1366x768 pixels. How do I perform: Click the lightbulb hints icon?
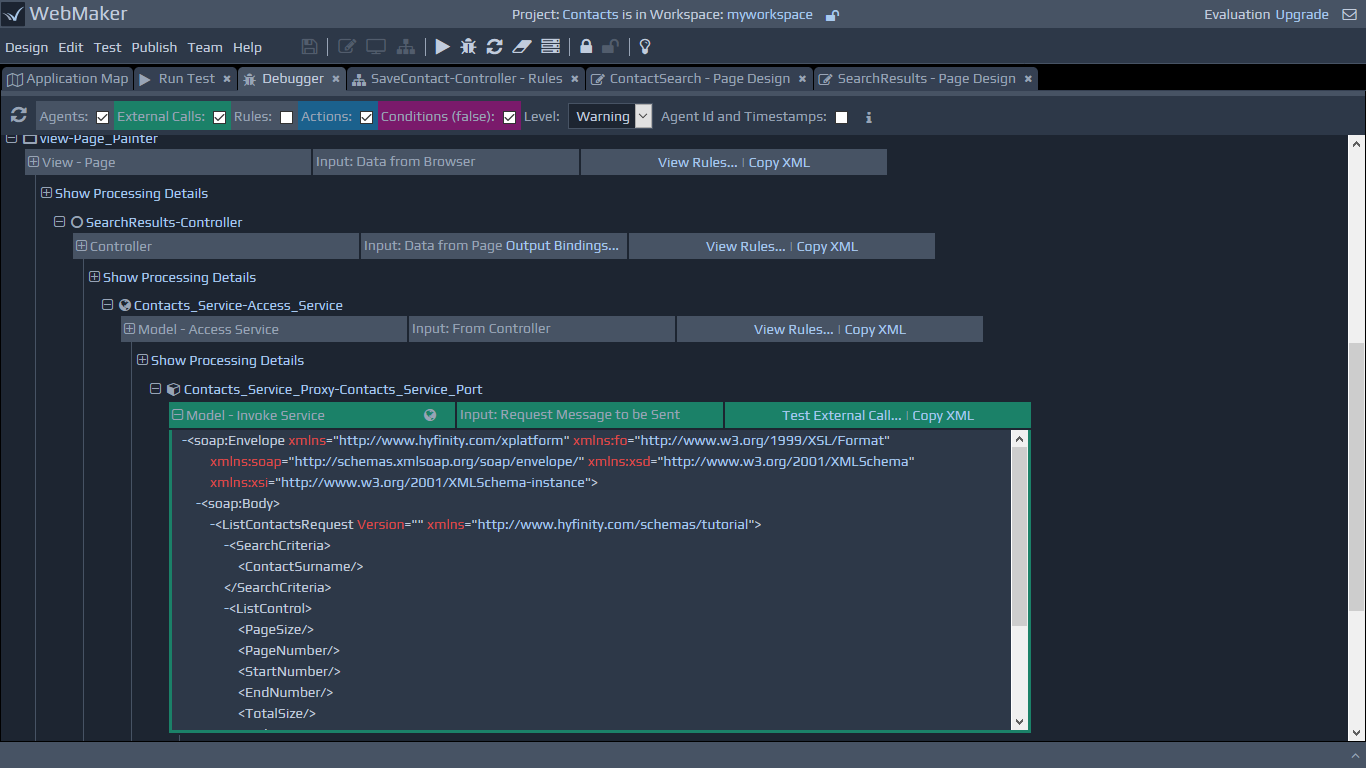[x=645, y=47]
